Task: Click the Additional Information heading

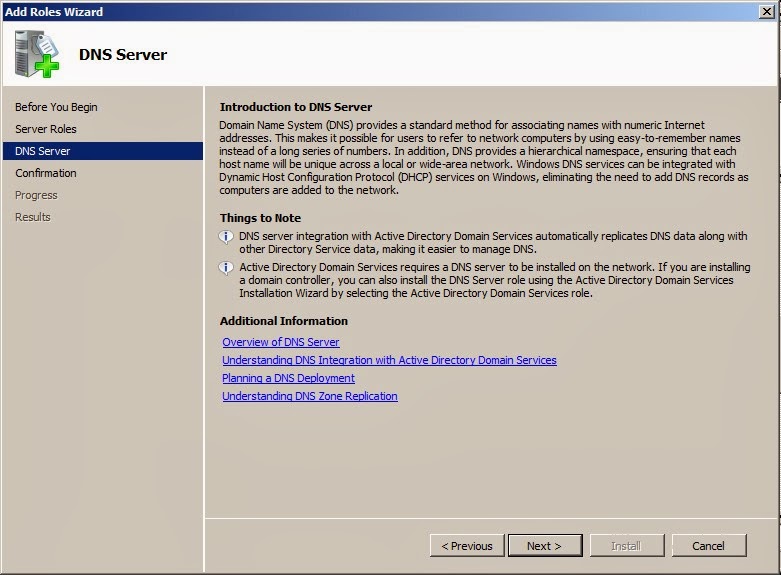Action: (284, 321)
